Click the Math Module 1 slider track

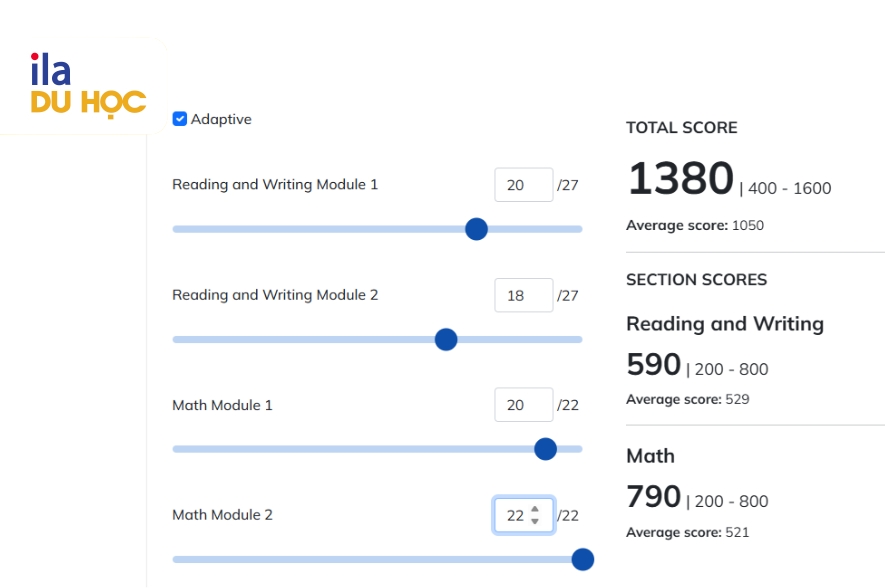300,449
